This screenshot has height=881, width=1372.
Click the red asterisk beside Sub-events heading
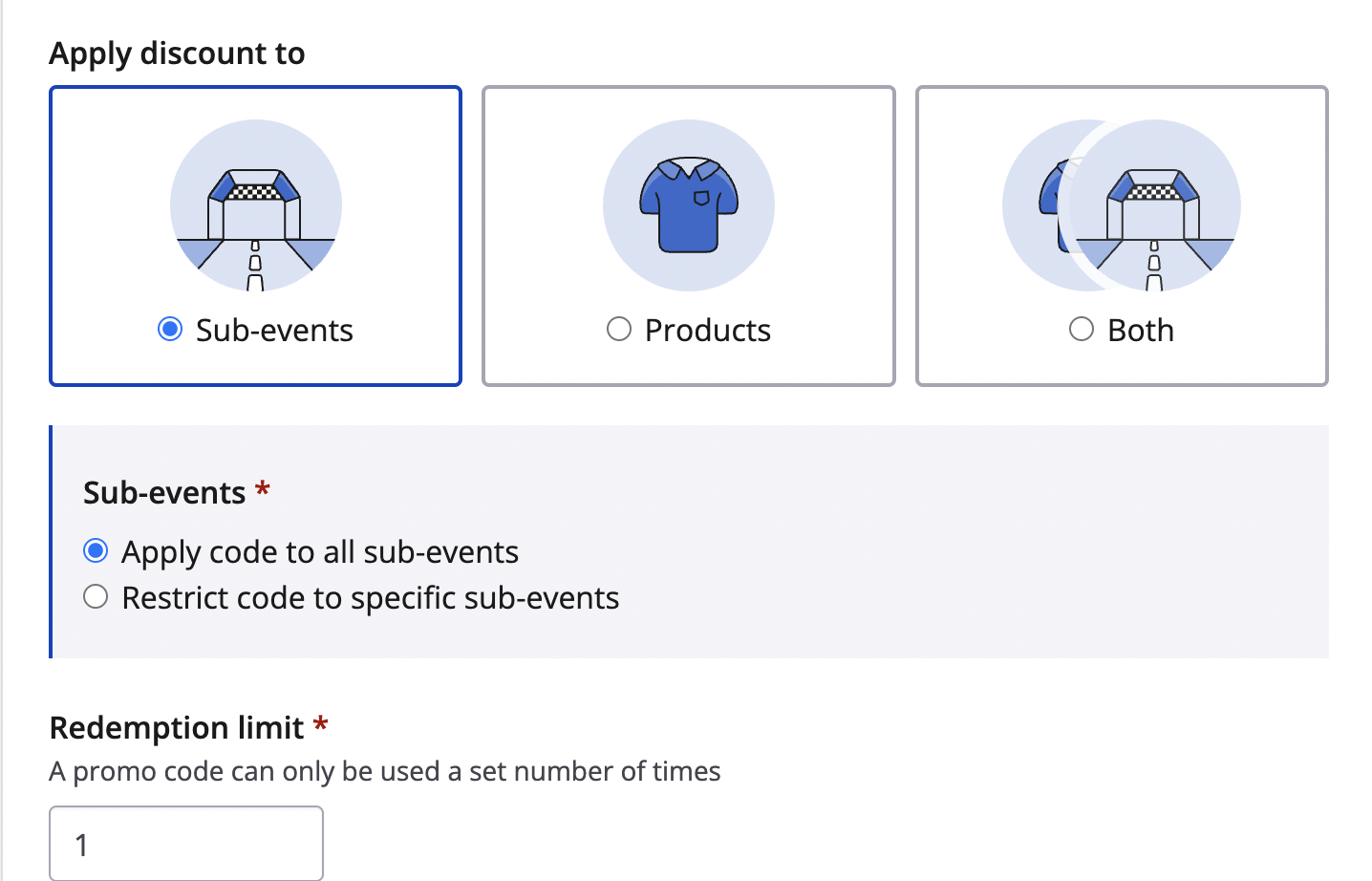pyautogui.click(x=263, y=490)
